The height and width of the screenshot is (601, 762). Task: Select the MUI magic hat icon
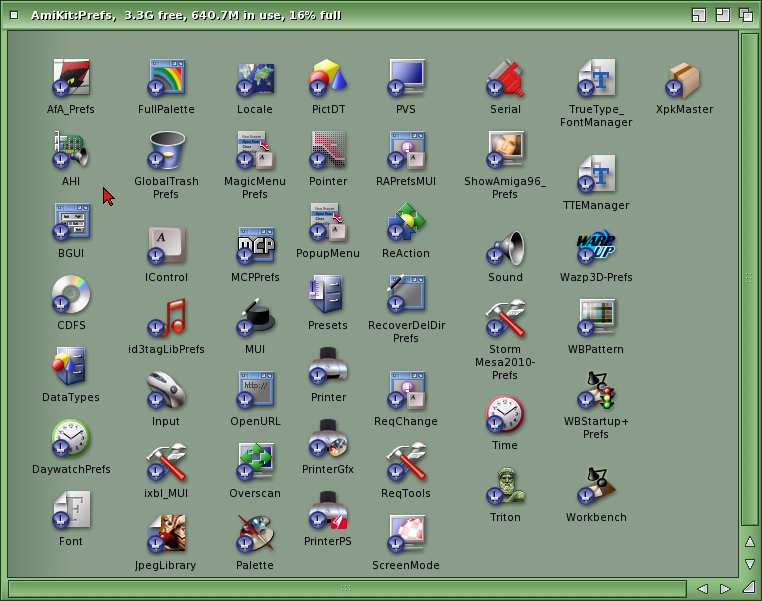coord(255,317)
